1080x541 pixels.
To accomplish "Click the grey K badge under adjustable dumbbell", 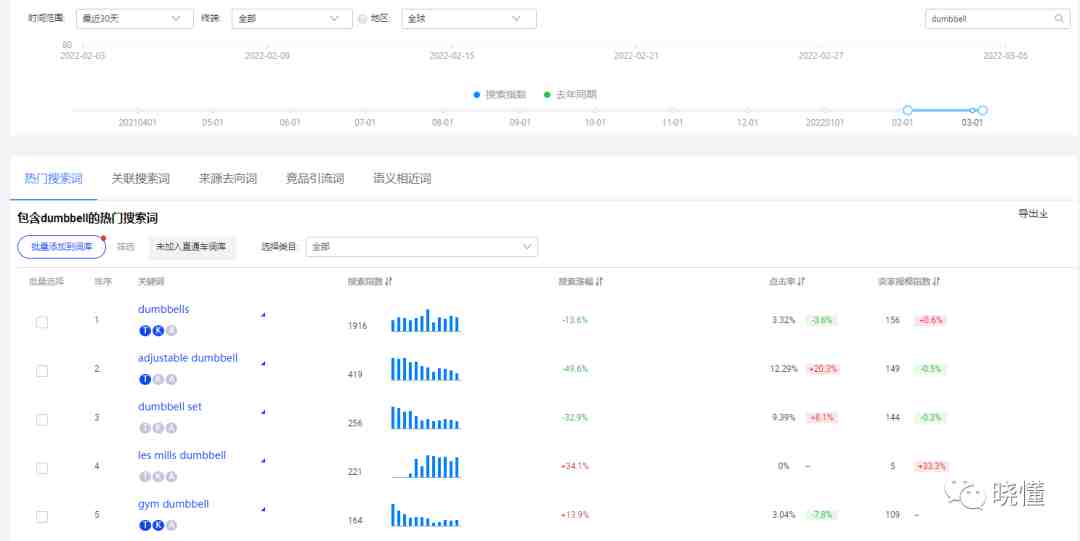I will click(158, 379).
